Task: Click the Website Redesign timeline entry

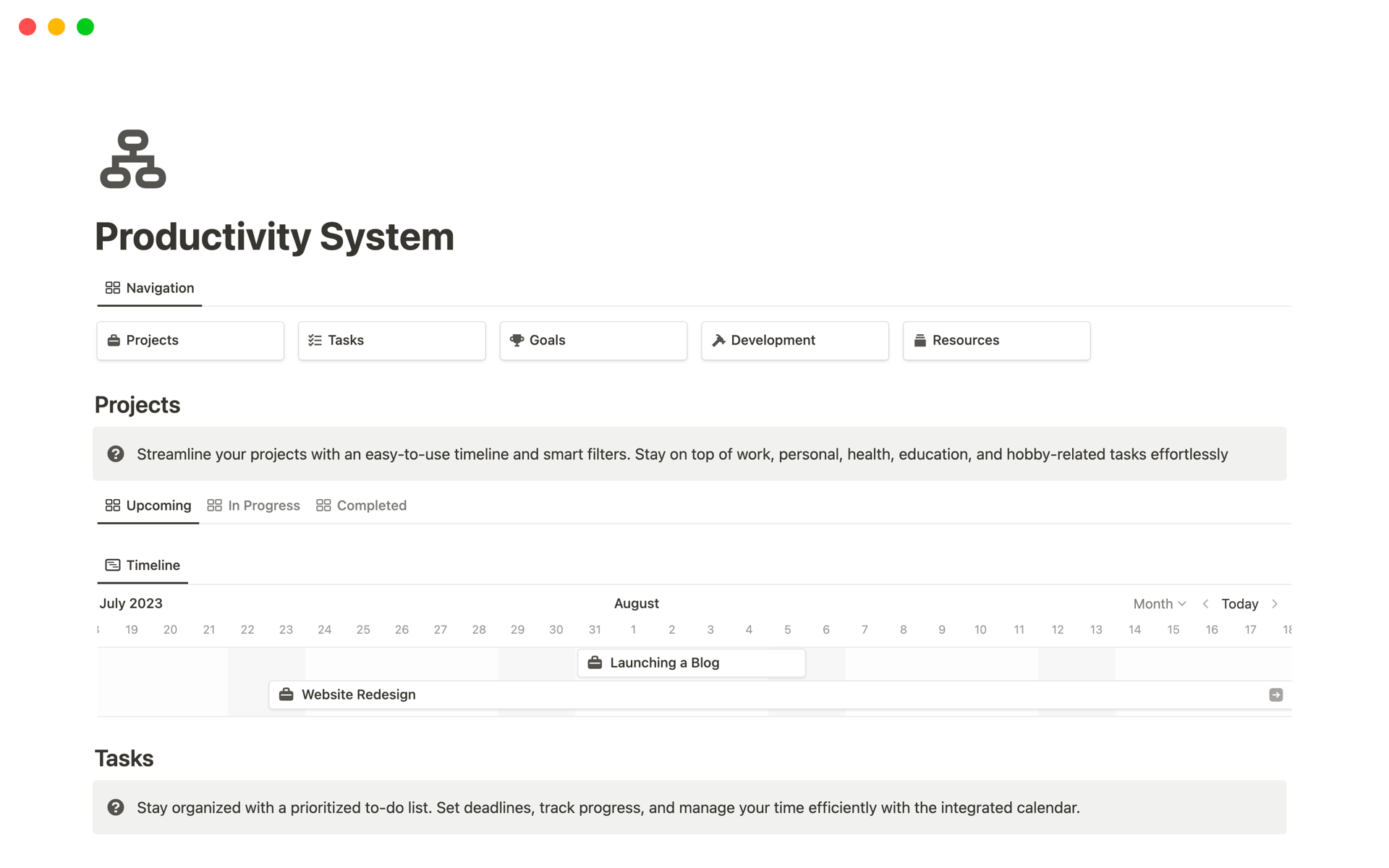Action: click(x=359, y=694)
